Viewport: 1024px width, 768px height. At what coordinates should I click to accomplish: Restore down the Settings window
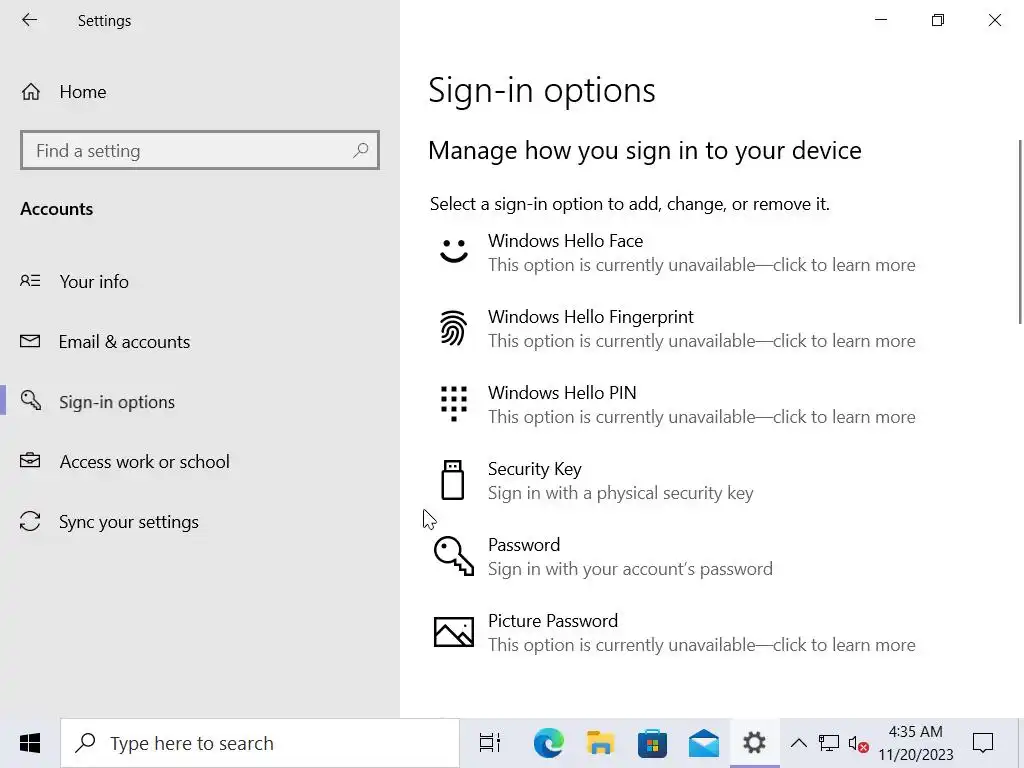coord(938,20)
